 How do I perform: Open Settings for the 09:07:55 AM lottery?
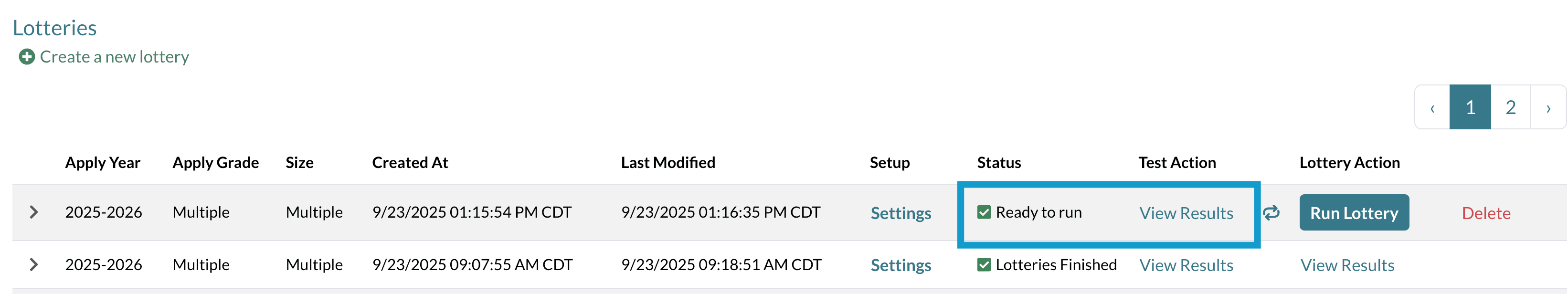900,265
